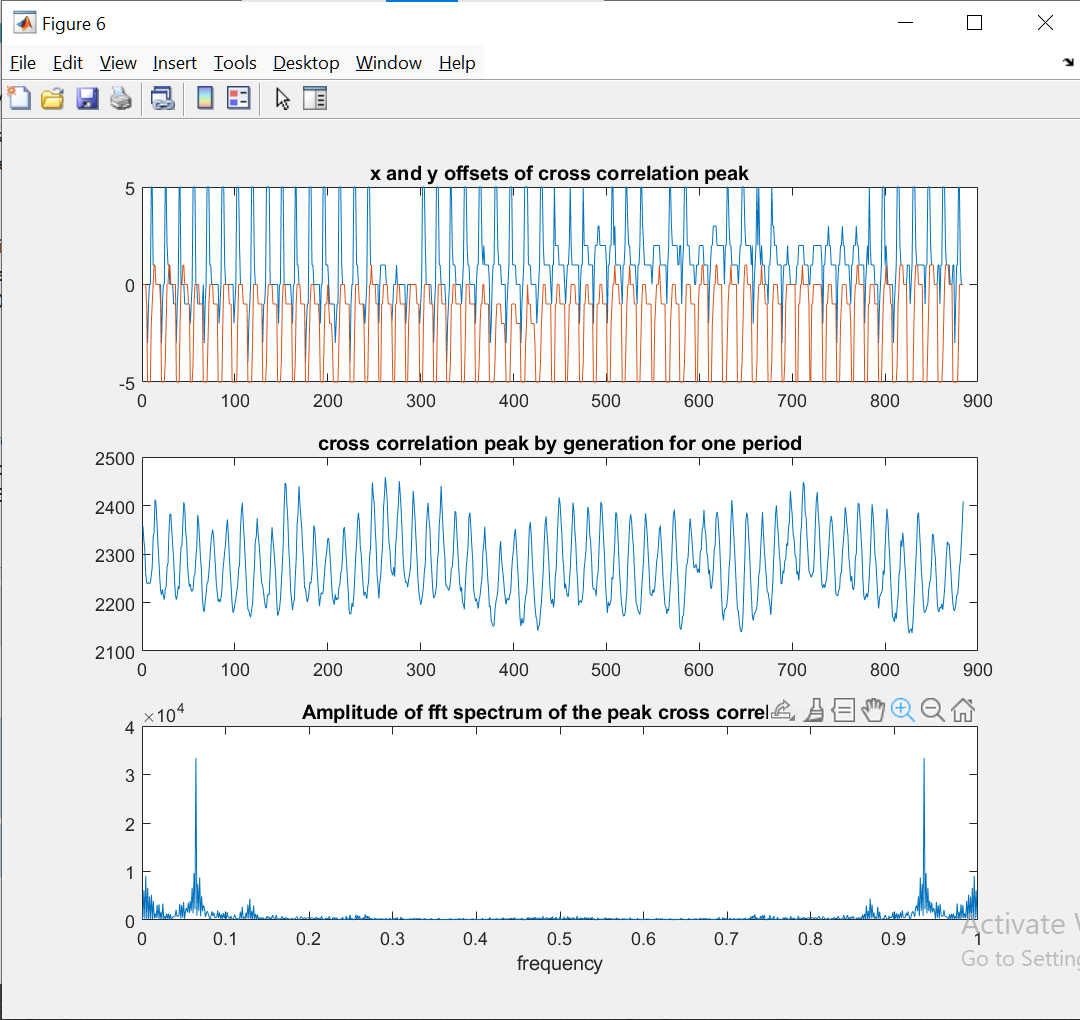The image size is (1080, 1020).
Task: Click the Print Figure icon
Action: [x=121, y=98]
